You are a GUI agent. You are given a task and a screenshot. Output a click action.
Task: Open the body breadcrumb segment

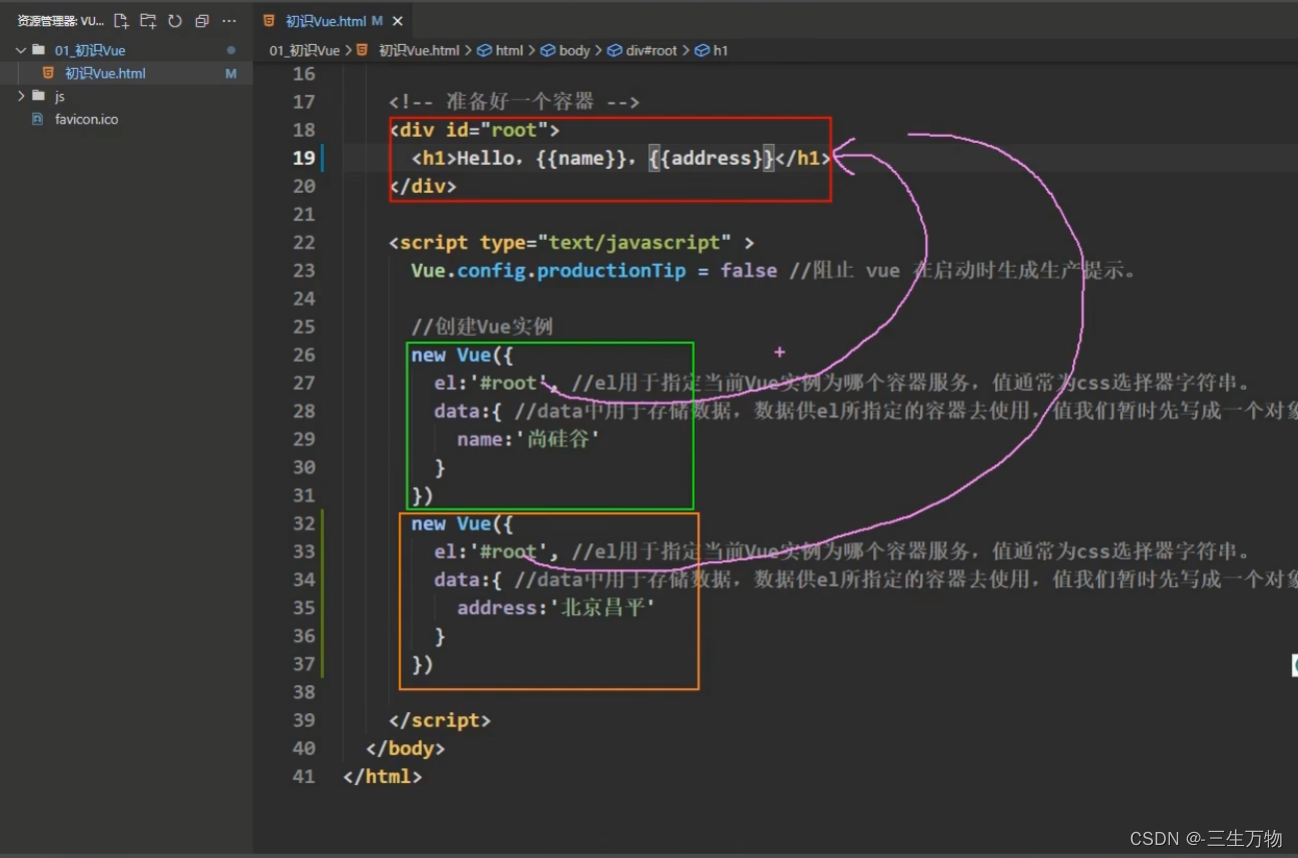coord(574,50)
